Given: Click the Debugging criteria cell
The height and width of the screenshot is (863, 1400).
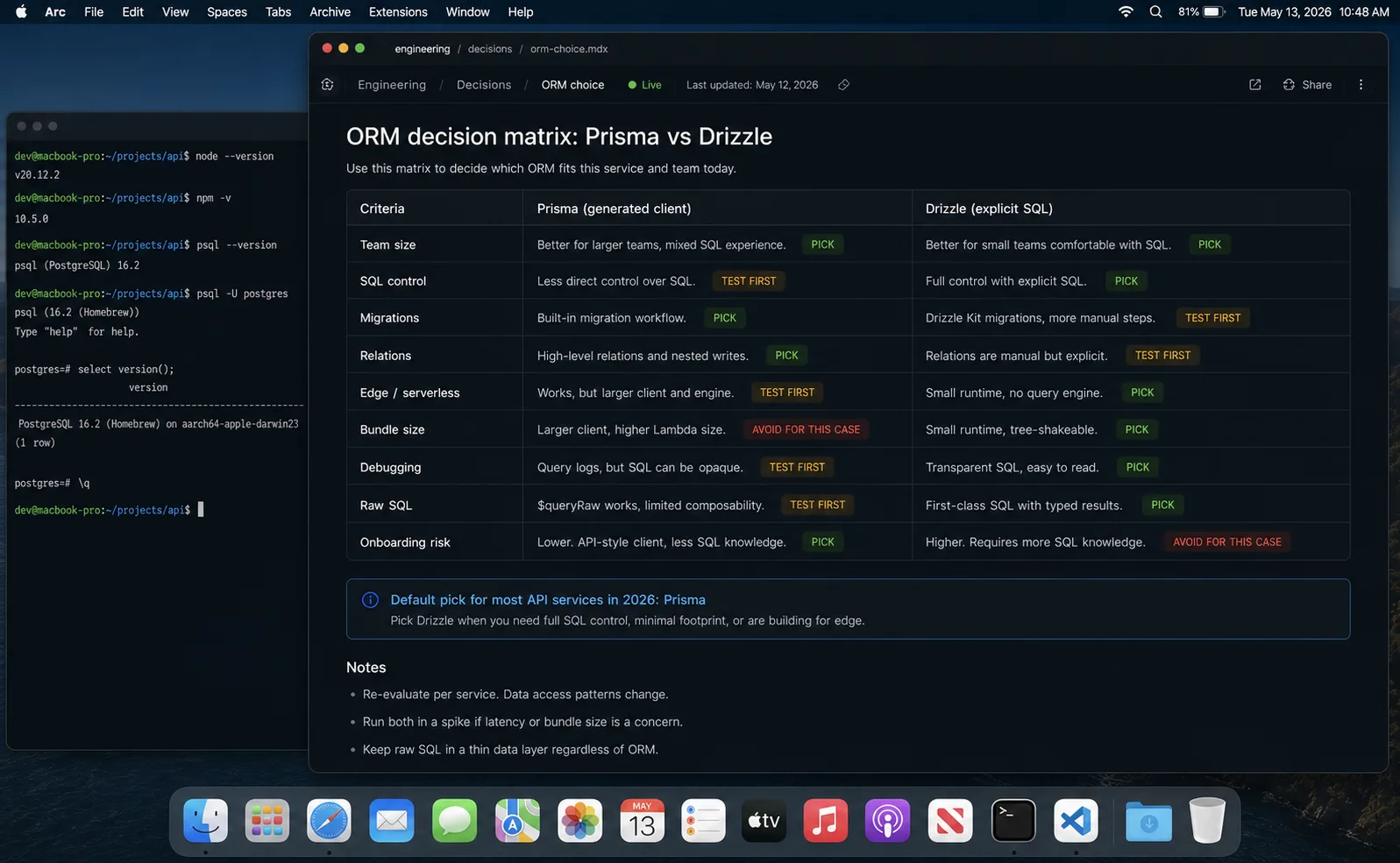Looking at the screenshot, I should [435, 467].
